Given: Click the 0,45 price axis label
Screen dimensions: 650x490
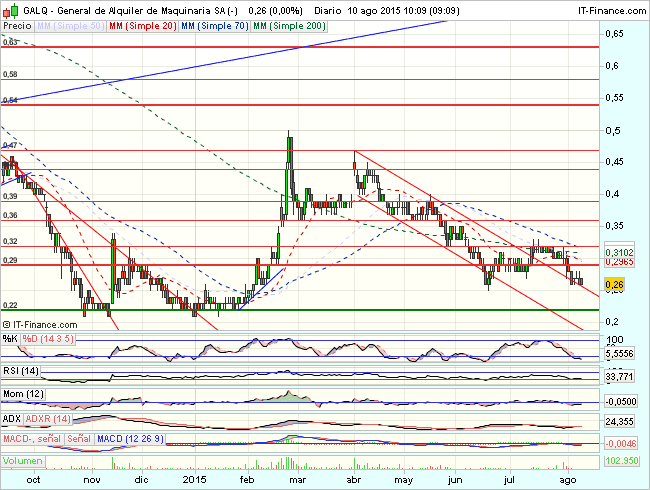Looking at the screenshot, I should 614,162.
